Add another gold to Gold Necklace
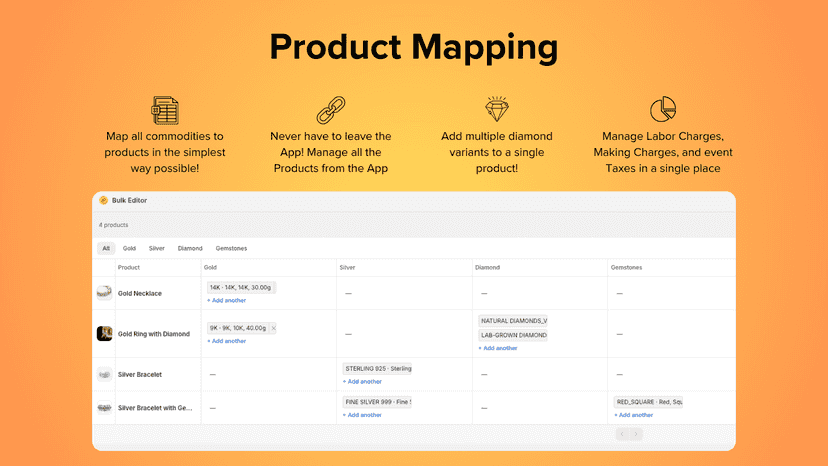 tap(227, 300)
